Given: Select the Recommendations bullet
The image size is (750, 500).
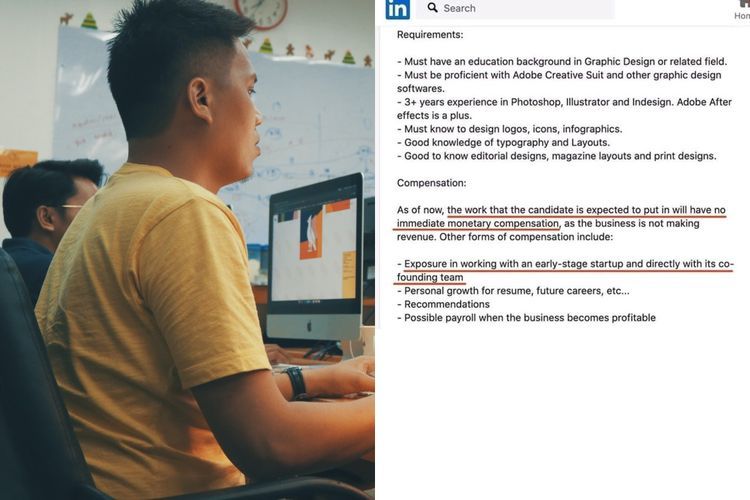Looking at the screenshot, I should pyautogui.click(x=443, y=304).
